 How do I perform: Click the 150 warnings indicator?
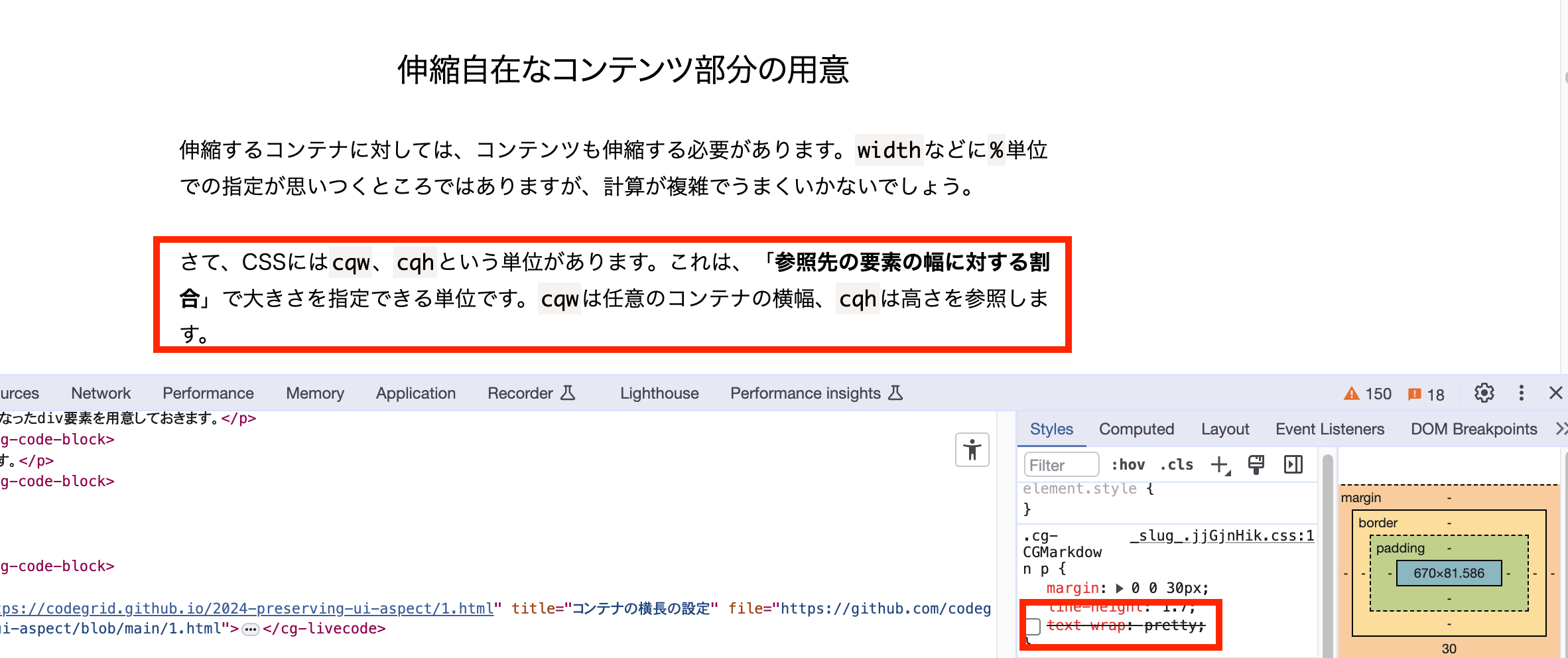pos(1366,393)
